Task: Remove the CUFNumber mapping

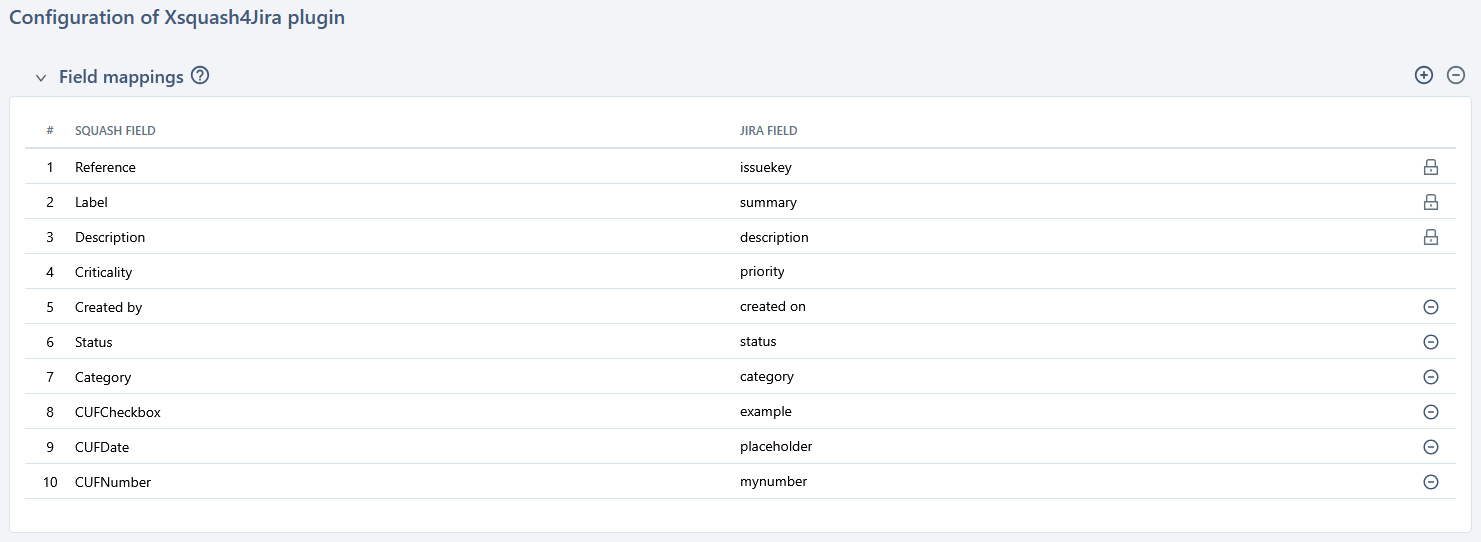Action: (x=1430, y=482)
